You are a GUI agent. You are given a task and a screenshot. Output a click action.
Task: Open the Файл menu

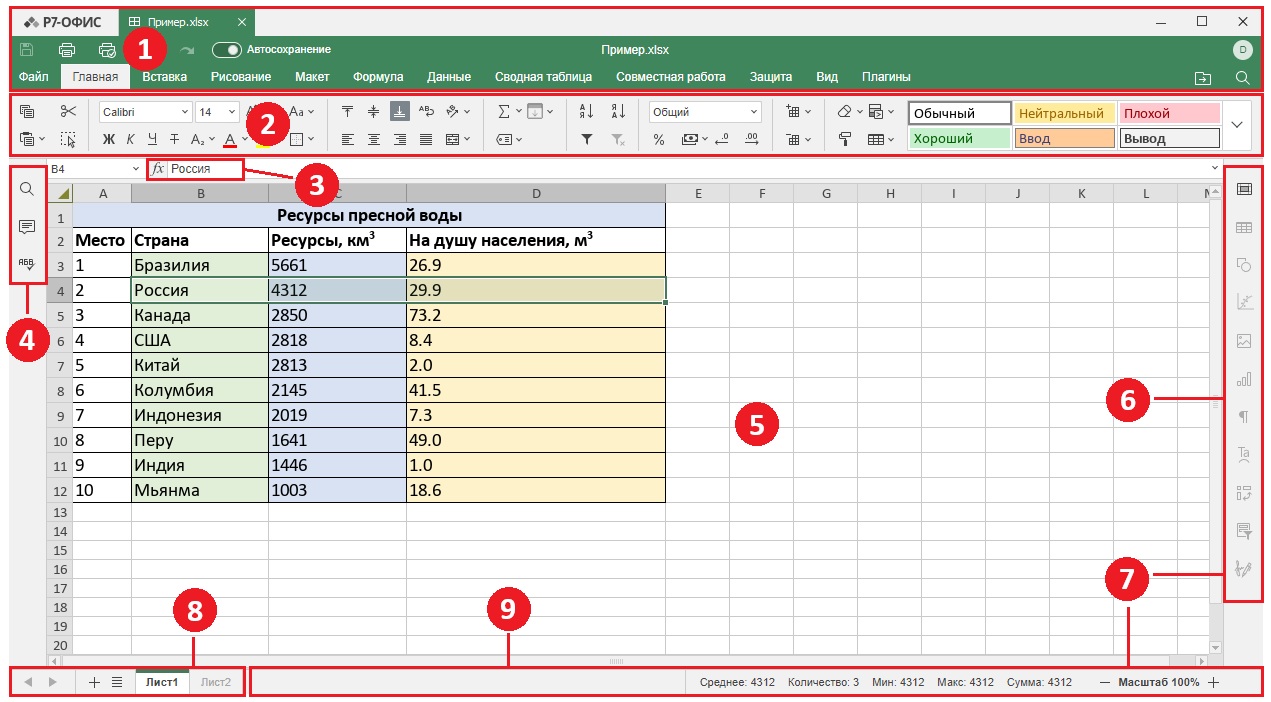click(33, 76)
